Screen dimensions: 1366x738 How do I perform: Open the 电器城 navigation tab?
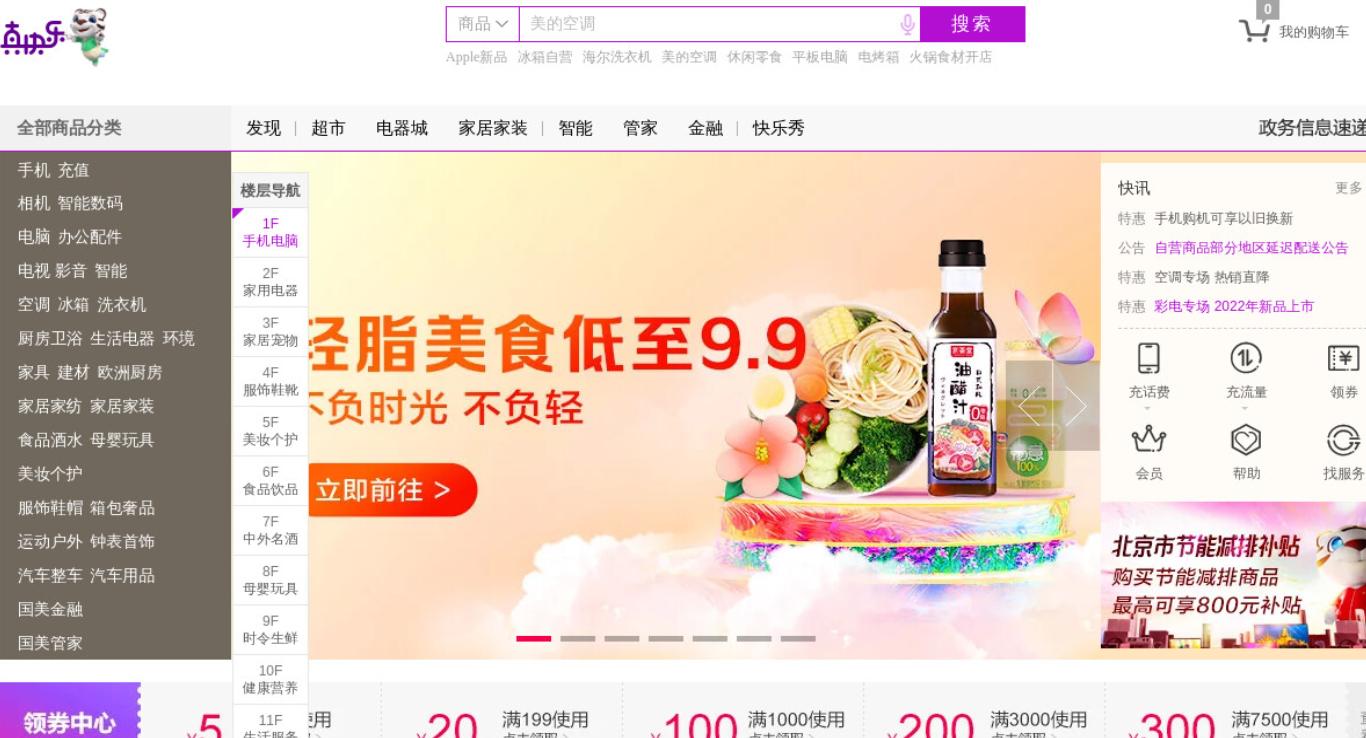pos(402,128)
